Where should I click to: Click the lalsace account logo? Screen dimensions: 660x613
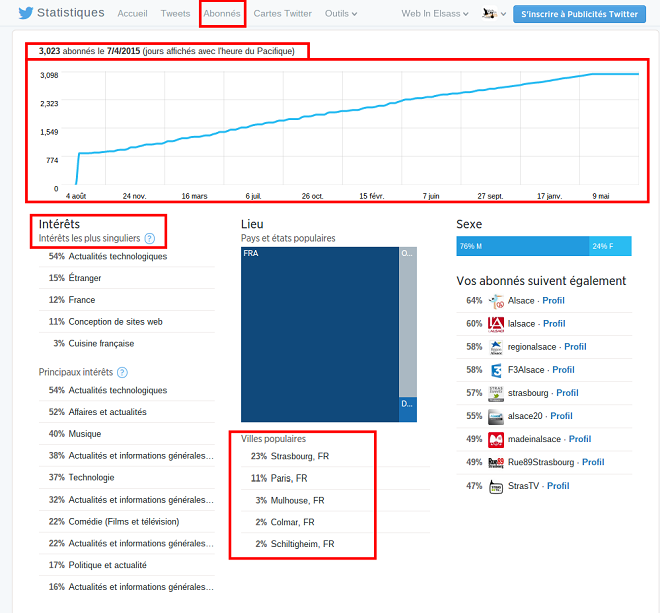point(496,324)
